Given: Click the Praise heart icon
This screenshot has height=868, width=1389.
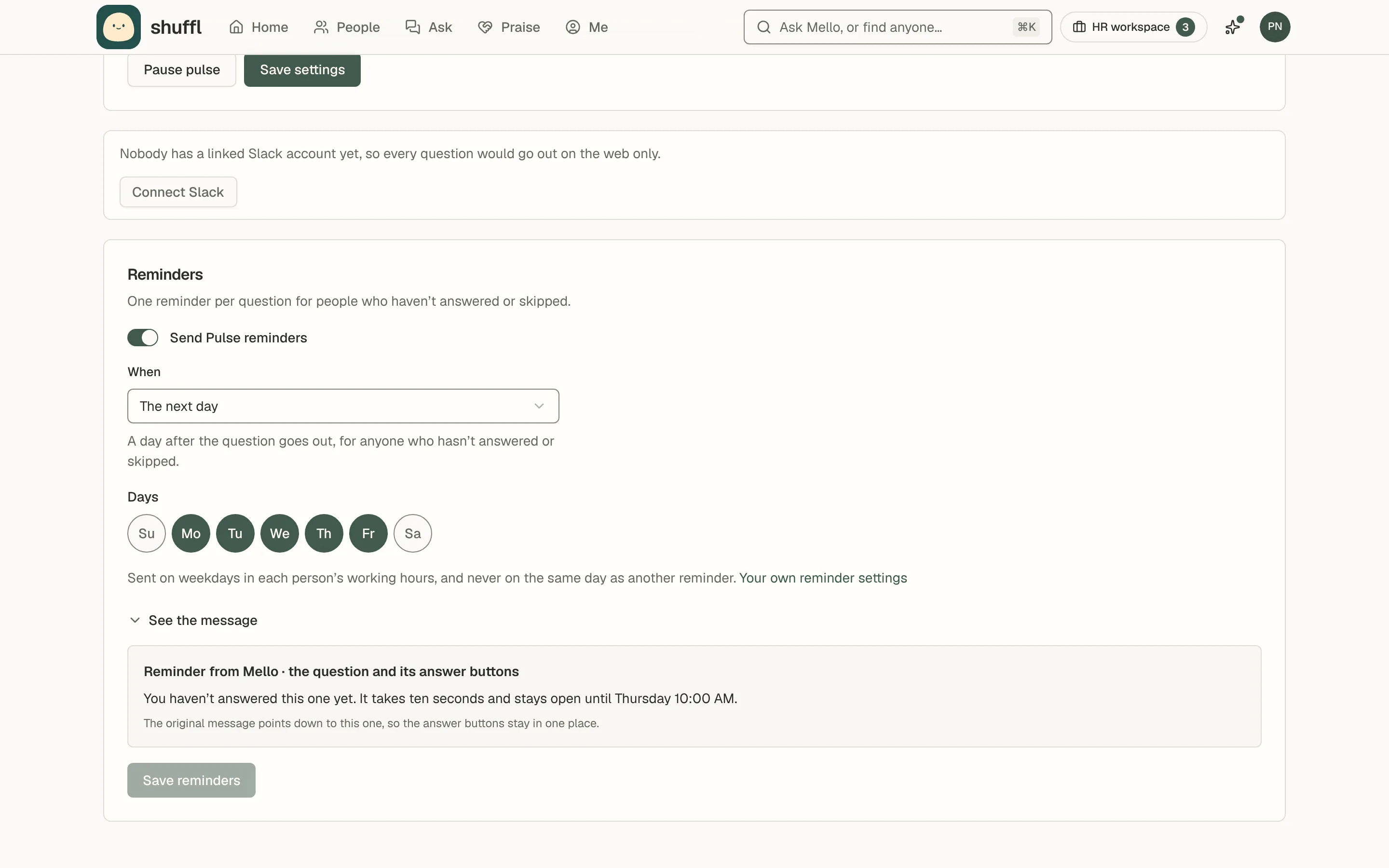Looking at the screenshot, I should point(485,27).
